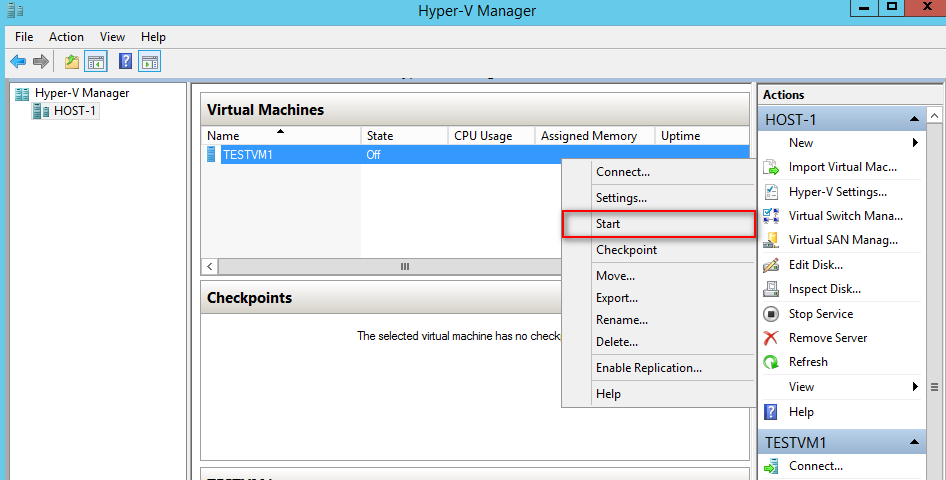Click the Connect icon under TESTVM1 actions
This screenshot has height=480, width=946.
pyautogui.click(x=771, y=466)
